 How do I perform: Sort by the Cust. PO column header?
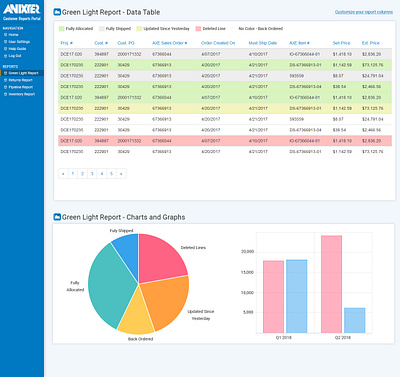click(x=126, y=43)
